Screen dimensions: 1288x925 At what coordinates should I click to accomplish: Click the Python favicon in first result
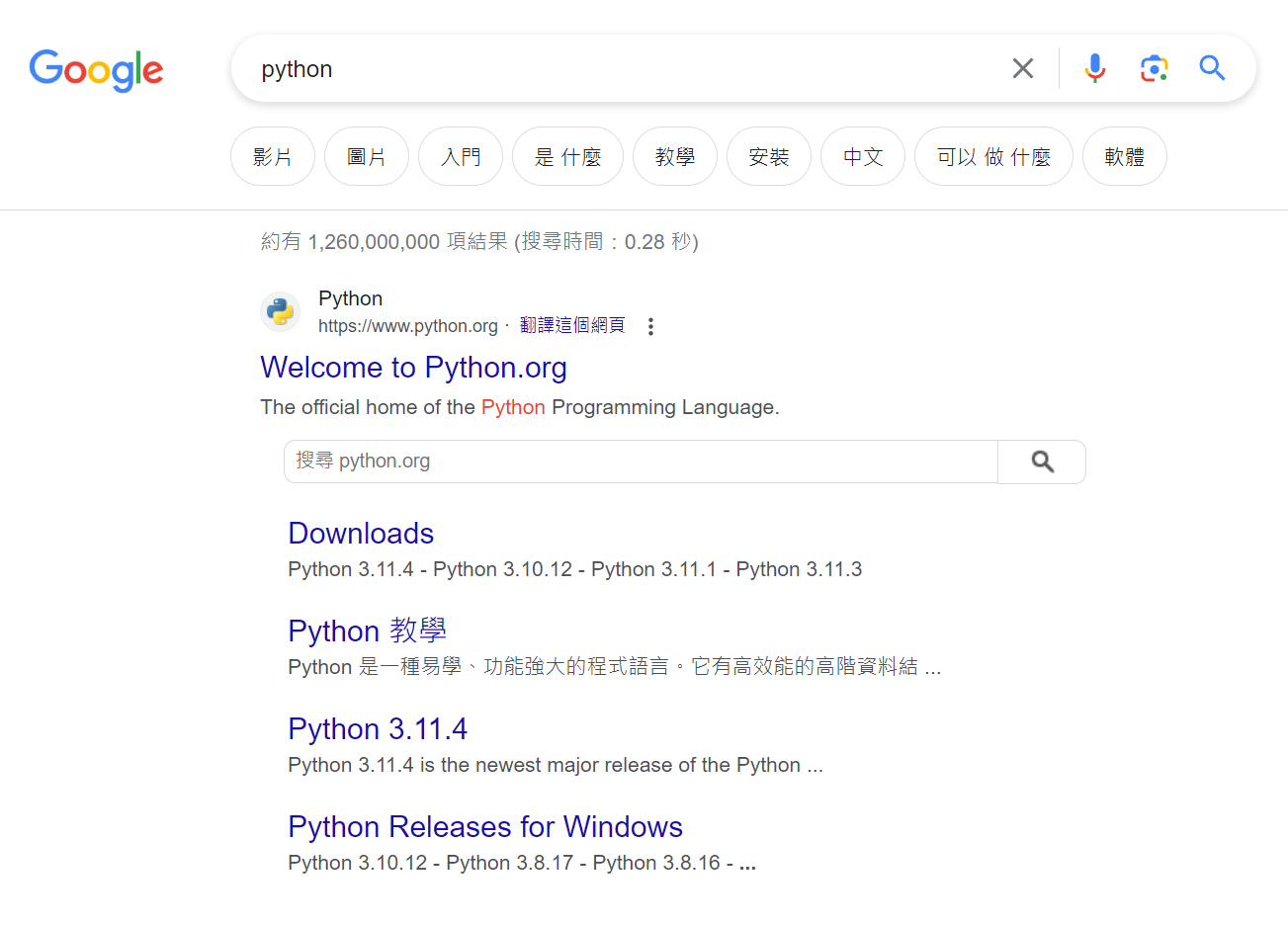281,311
